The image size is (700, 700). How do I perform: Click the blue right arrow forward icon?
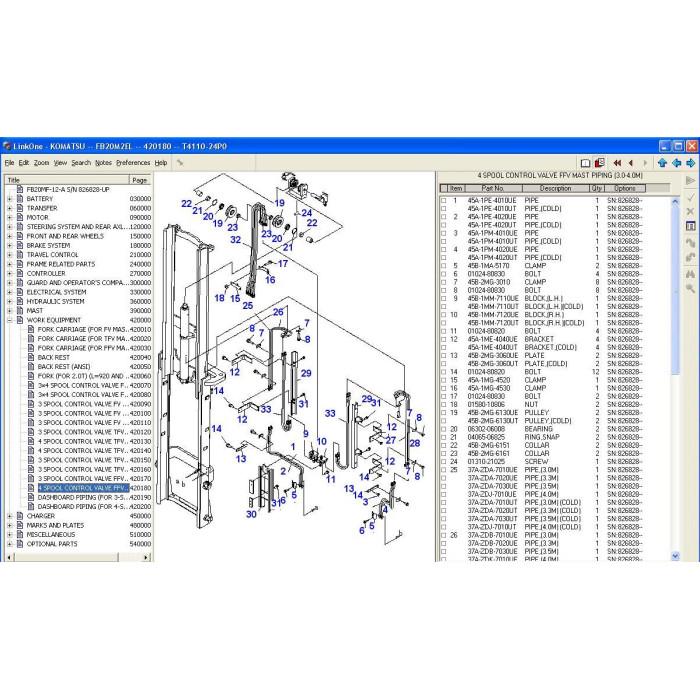pos(691,163)
